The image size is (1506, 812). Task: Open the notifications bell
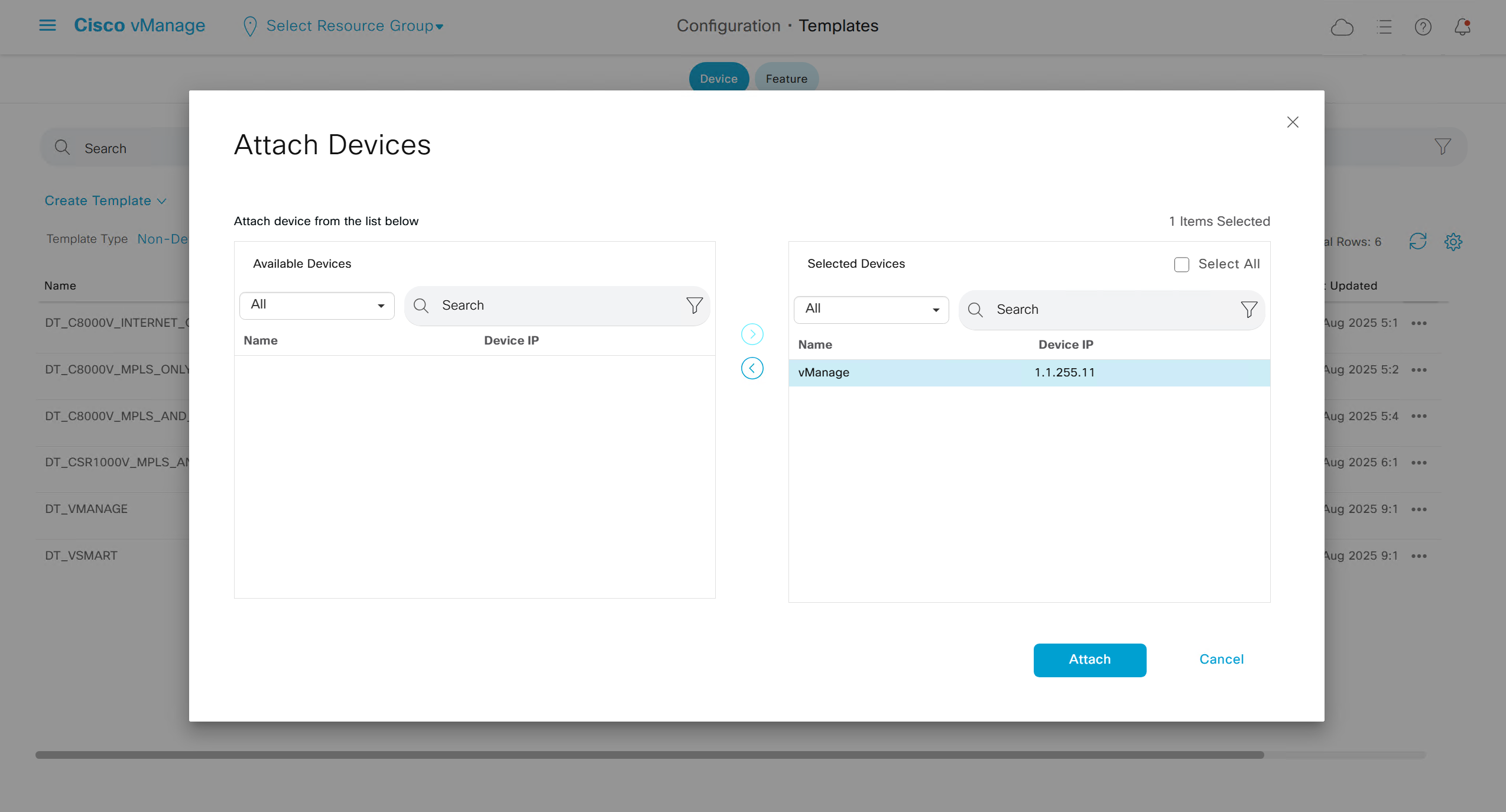coord(1462,27)
